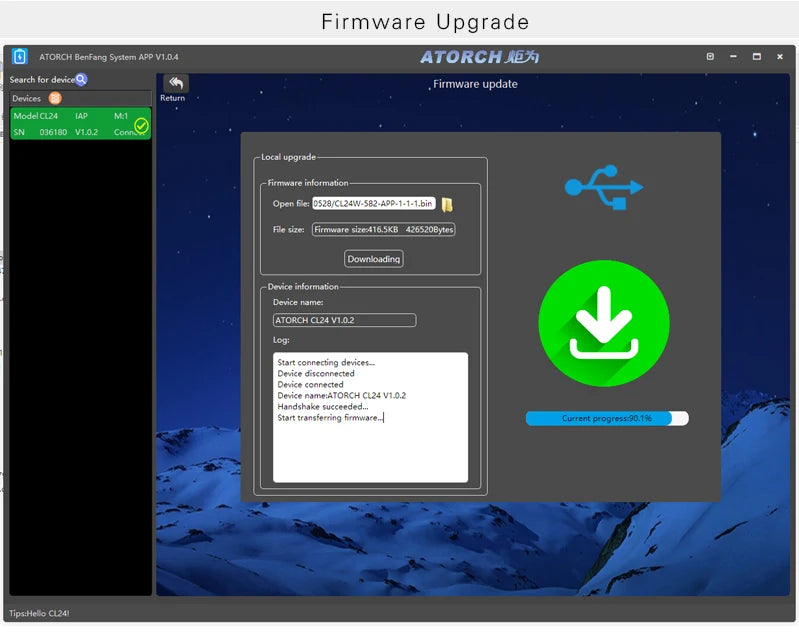Click the Downloading button

pos(374,259)
